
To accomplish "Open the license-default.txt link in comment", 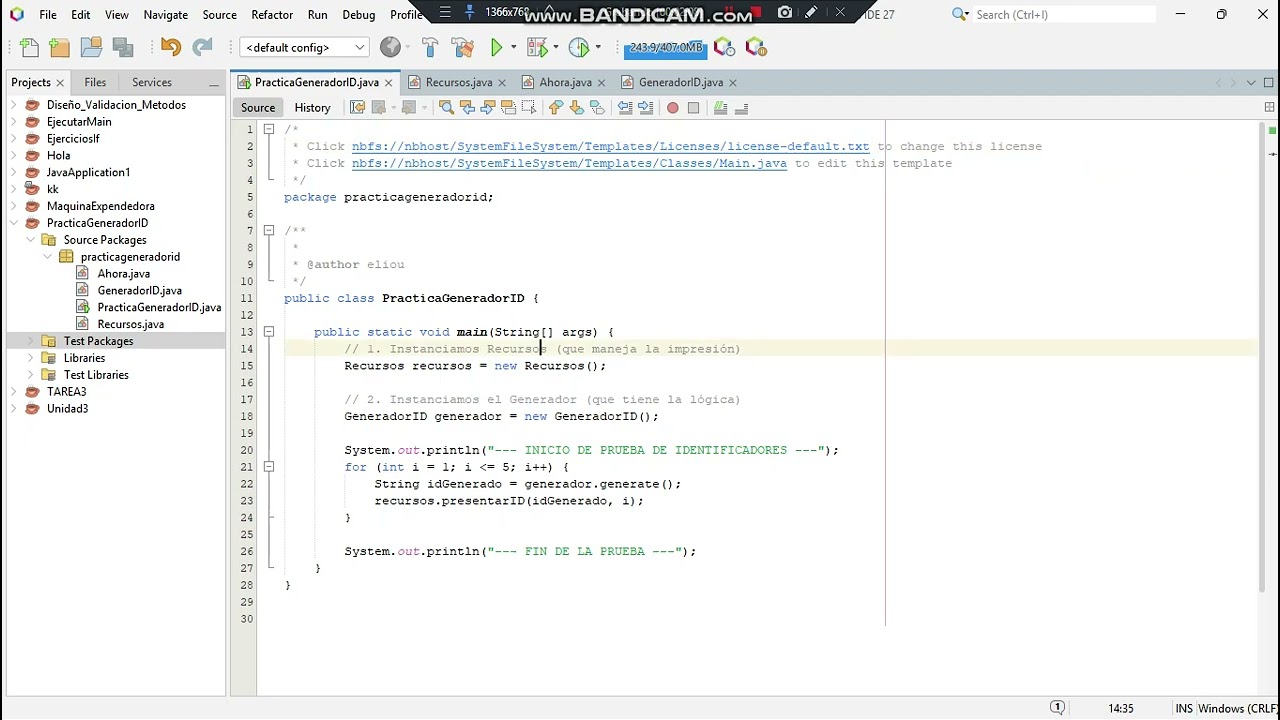I will click(610, 146).
